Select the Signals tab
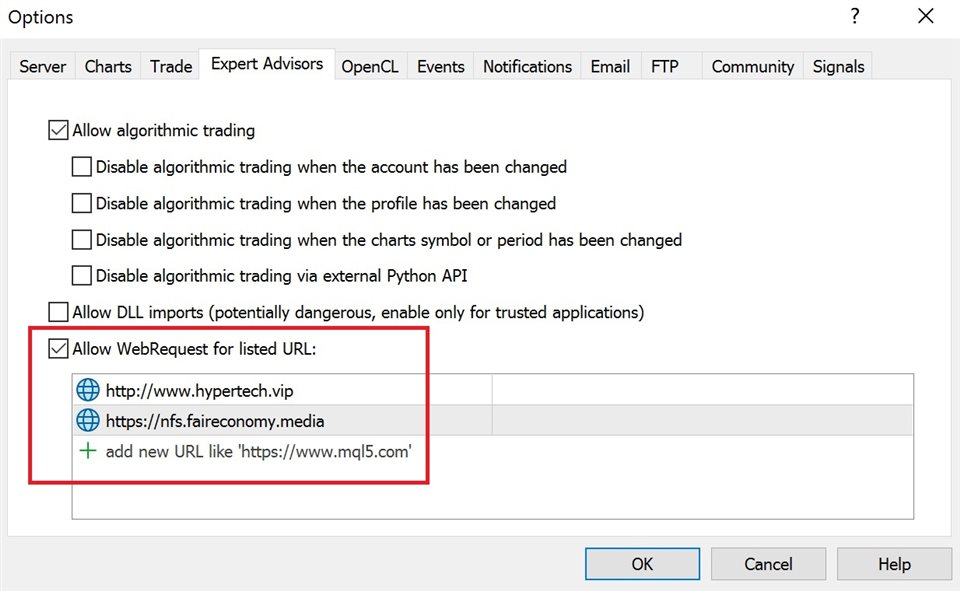The height and width of the screenshot is (591, 960). 838,67
